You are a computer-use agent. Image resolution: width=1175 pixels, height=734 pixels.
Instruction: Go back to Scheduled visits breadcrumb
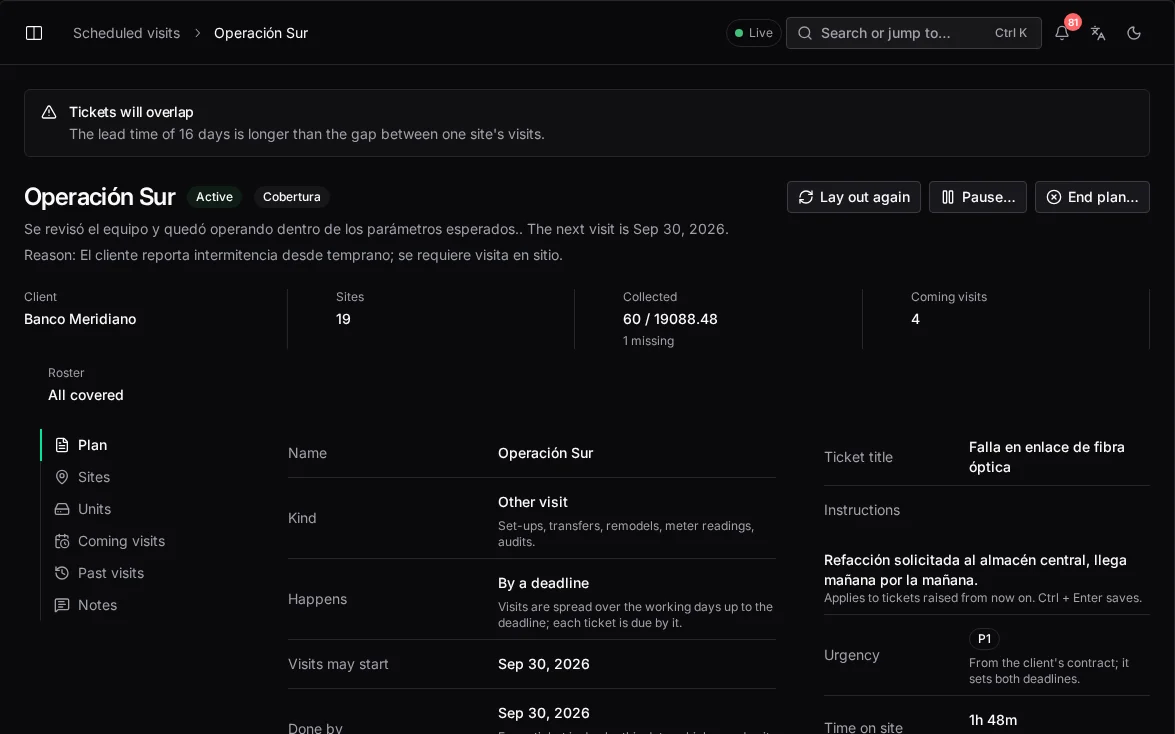pos(126,33)
